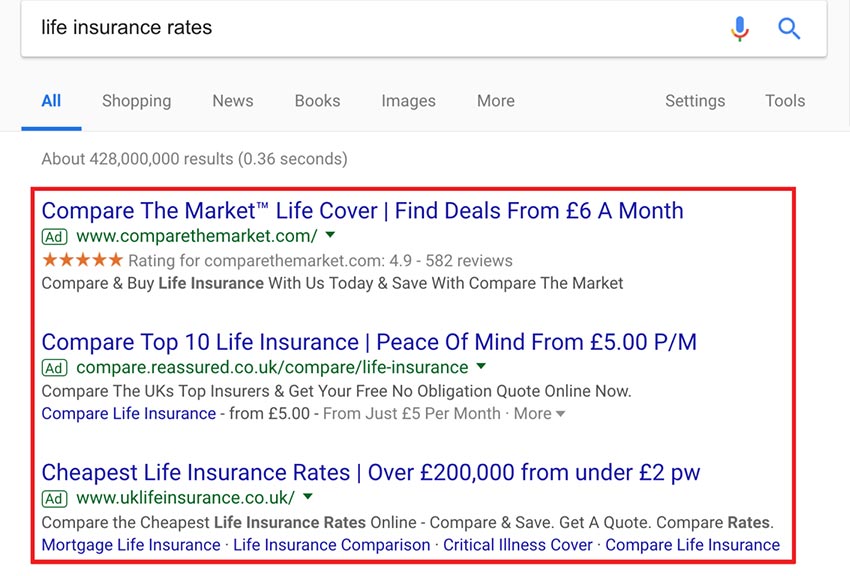Viewport: 850px width, 576px height.
Task: Expand the More search categories menu
Action: 495,101
